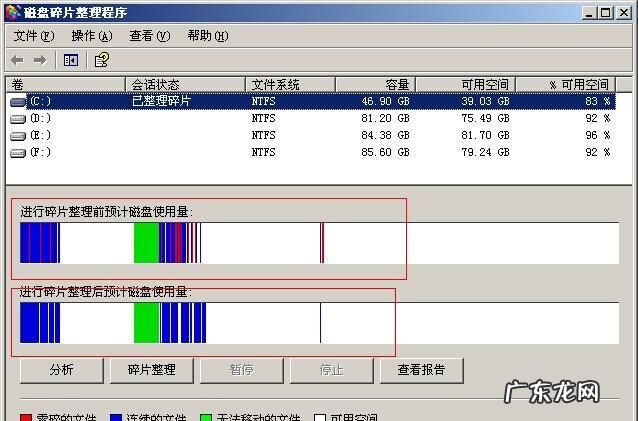The image size is (638, 421).
Task: Click NTFS in the D: row
Action: point(263,118)
